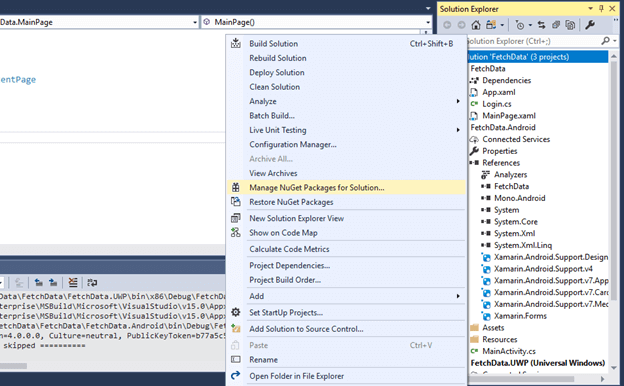Click the gear icon beside Set StartUp Projects
Viewport: 624px width, 386px height.
click(x=236, y=312)
